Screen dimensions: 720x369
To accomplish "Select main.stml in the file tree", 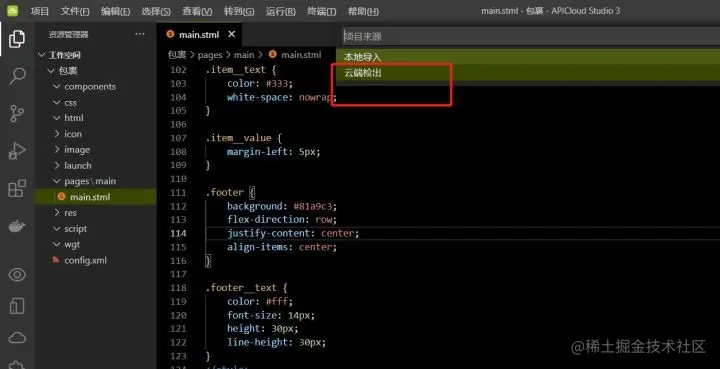I will tap(96, 197).
